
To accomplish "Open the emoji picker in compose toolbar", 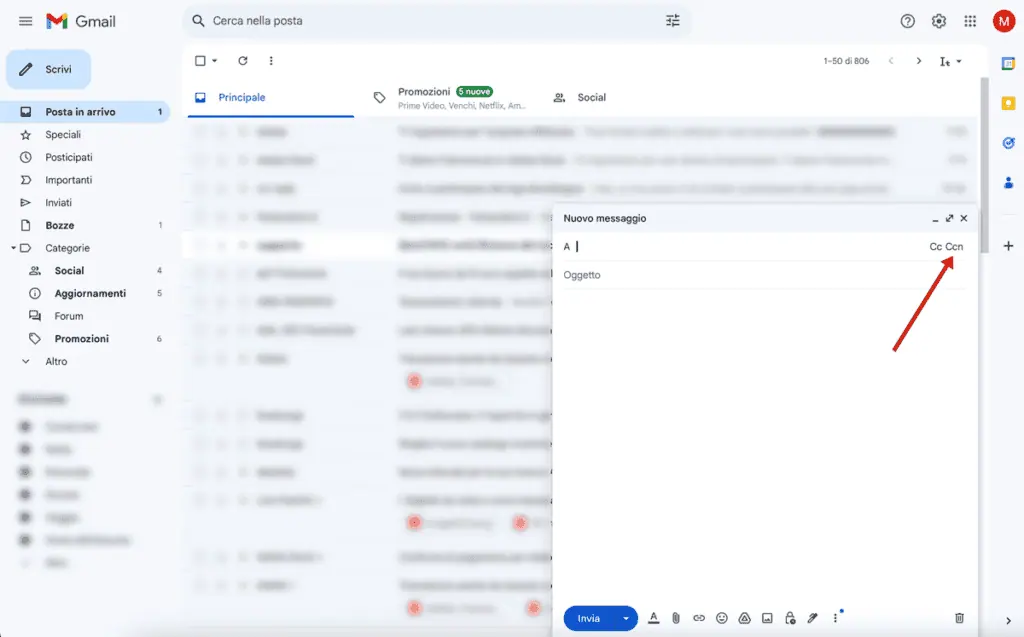I will [722, 618].
